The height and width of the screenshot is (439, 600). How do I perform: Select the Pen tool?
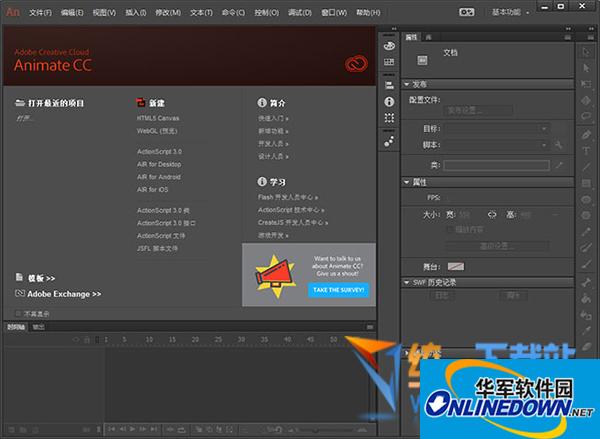click(586, 135)
